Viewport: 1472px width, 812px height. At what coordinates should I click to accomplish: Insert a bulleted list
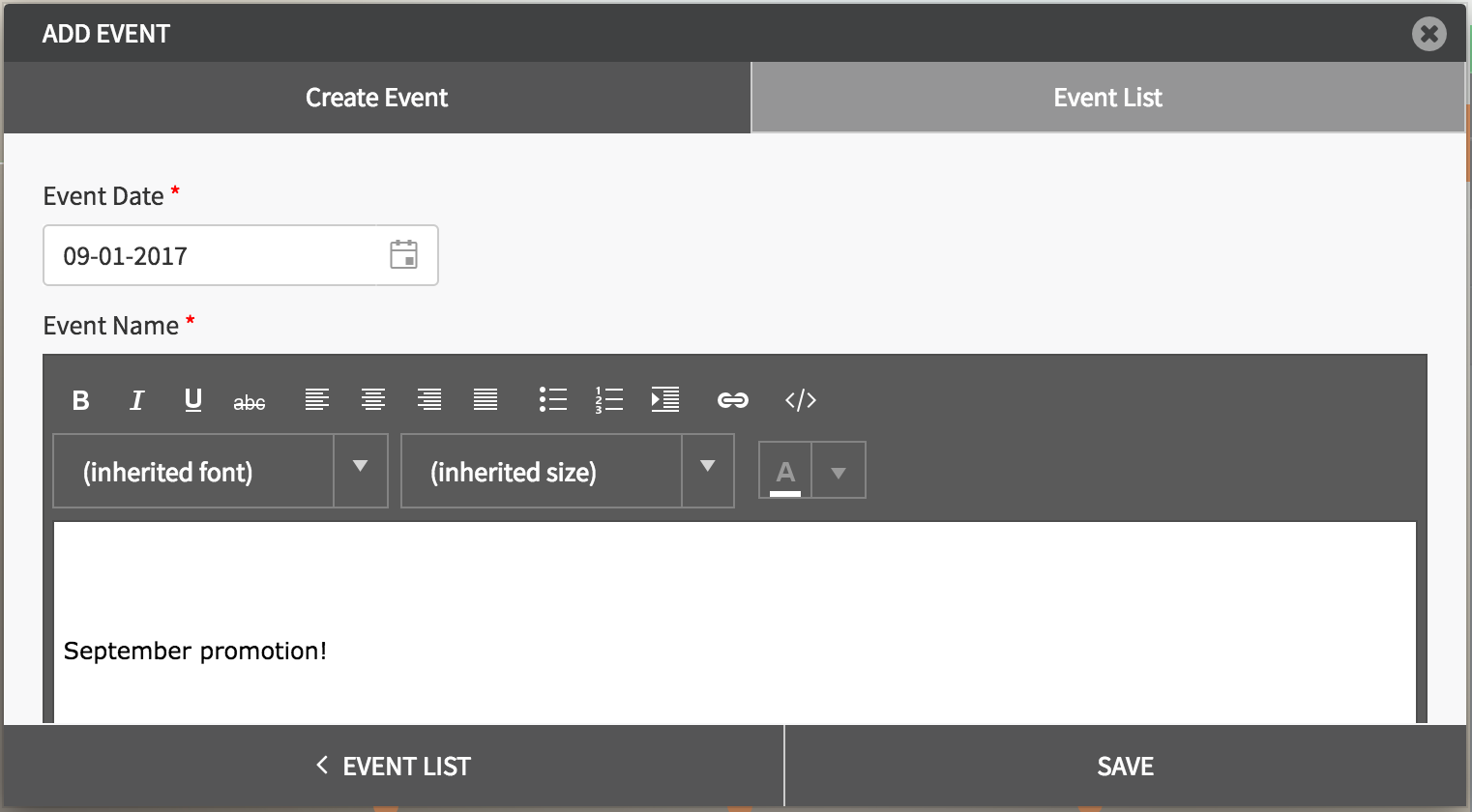pyautogui.click(x=553, y=399)
